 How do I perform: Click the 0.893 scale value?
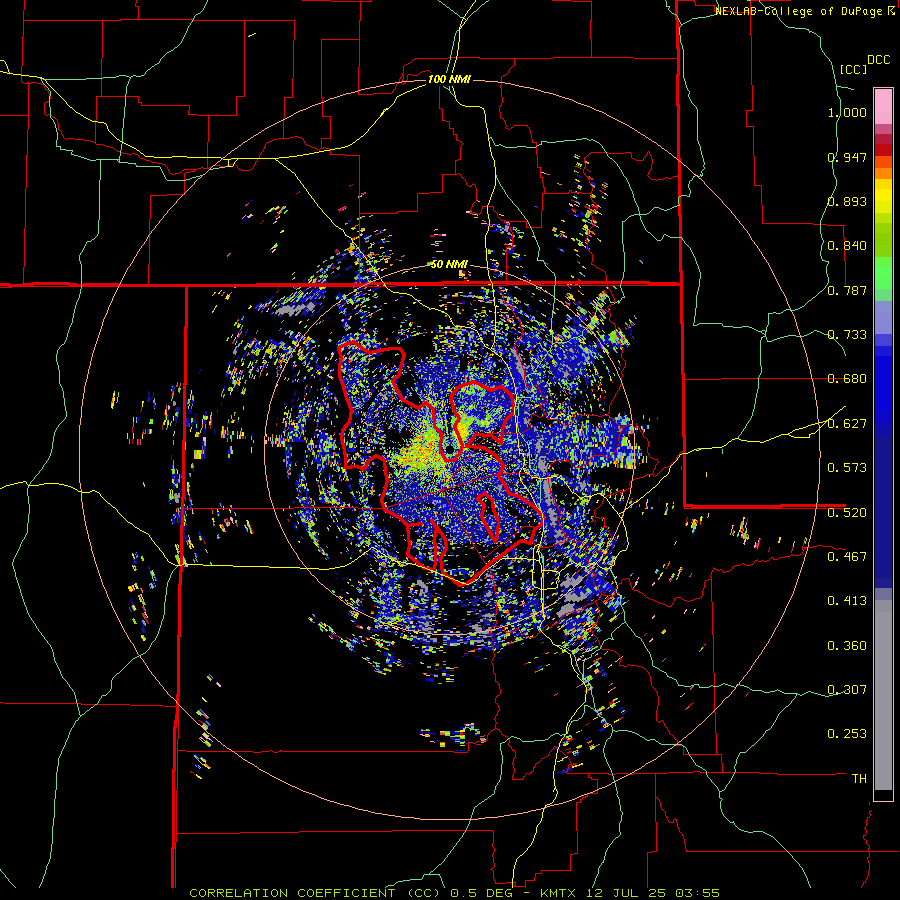coord(847,201)
